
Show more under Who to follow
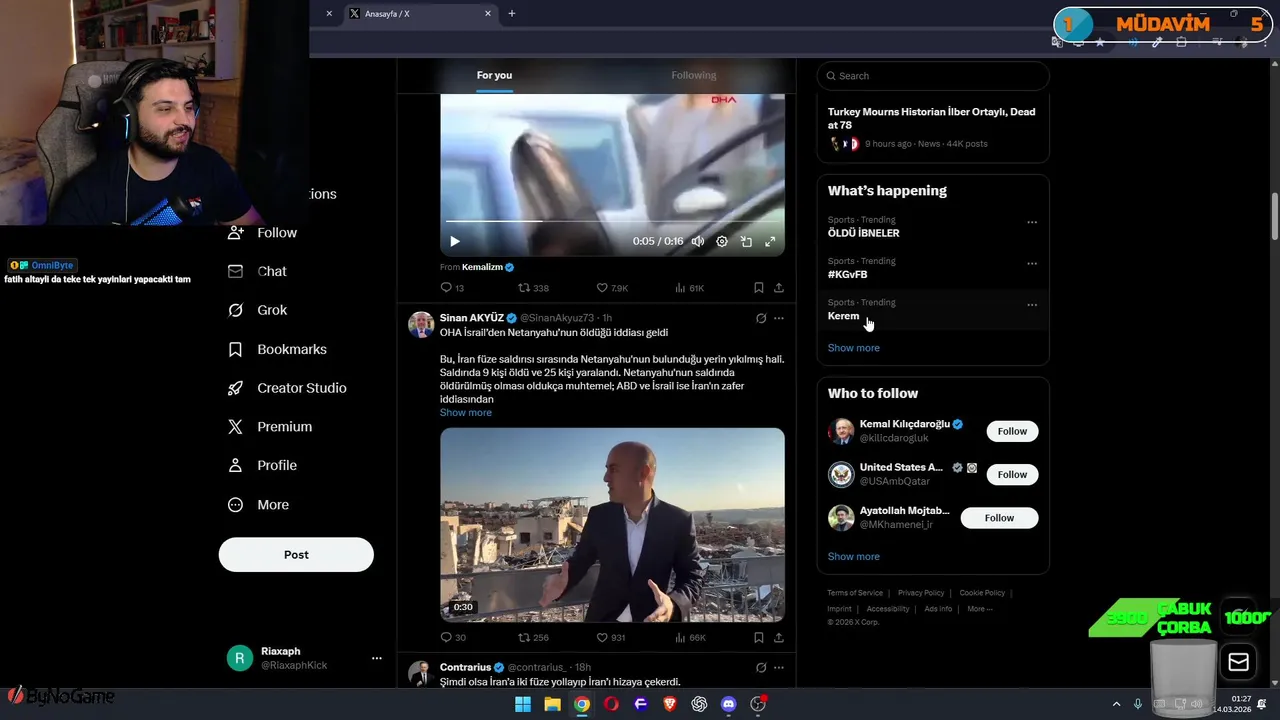pos(853,556)
